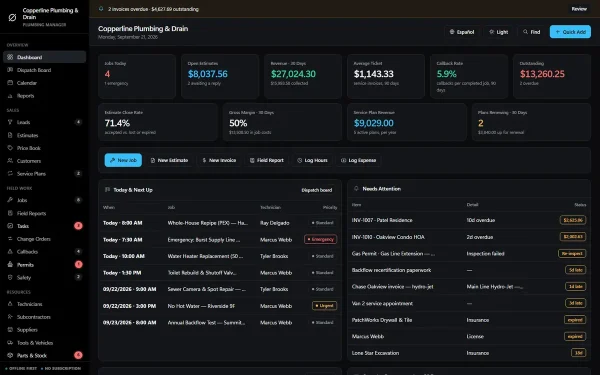Image resolution: width=600 pixels, height=375 pixels.
Task: Toggle Light theme mode
Action: click(499, 32)
